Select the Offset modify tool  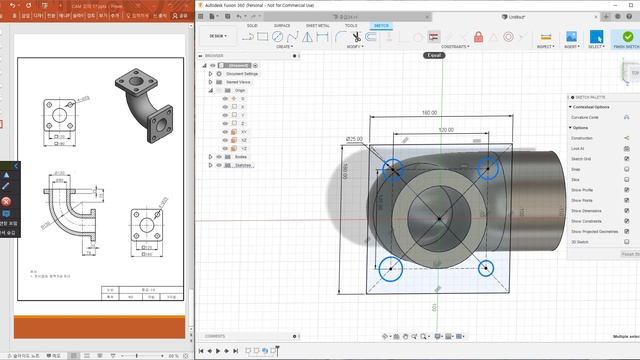(371, 37)
